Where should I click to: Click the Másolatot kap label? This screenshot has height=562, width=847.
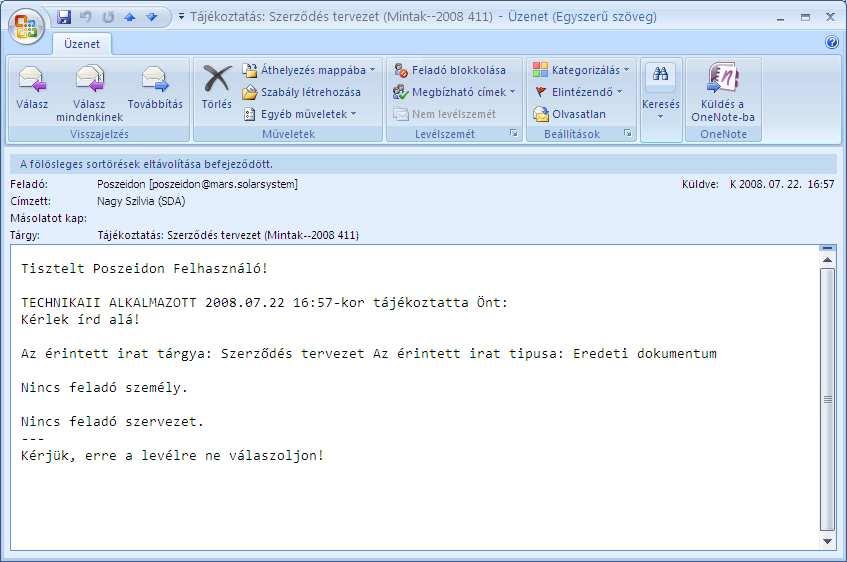click(48, 218)
